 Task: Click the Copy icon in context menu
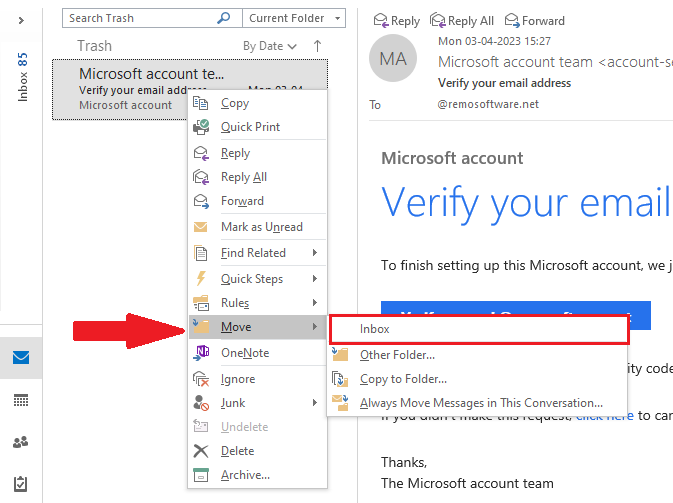[x=200, y=103]
